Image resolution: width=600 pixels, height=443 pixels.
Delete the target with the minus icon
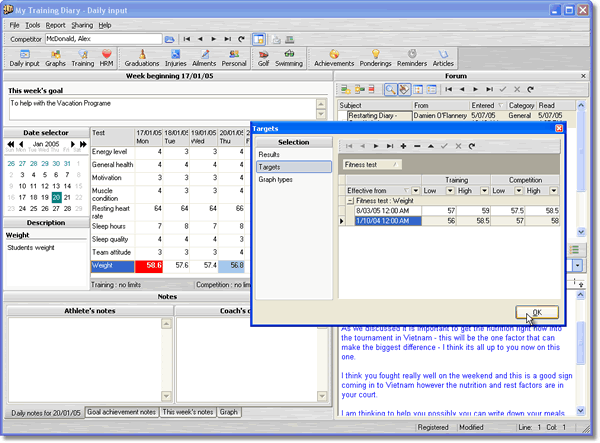(x=417, y=146)
